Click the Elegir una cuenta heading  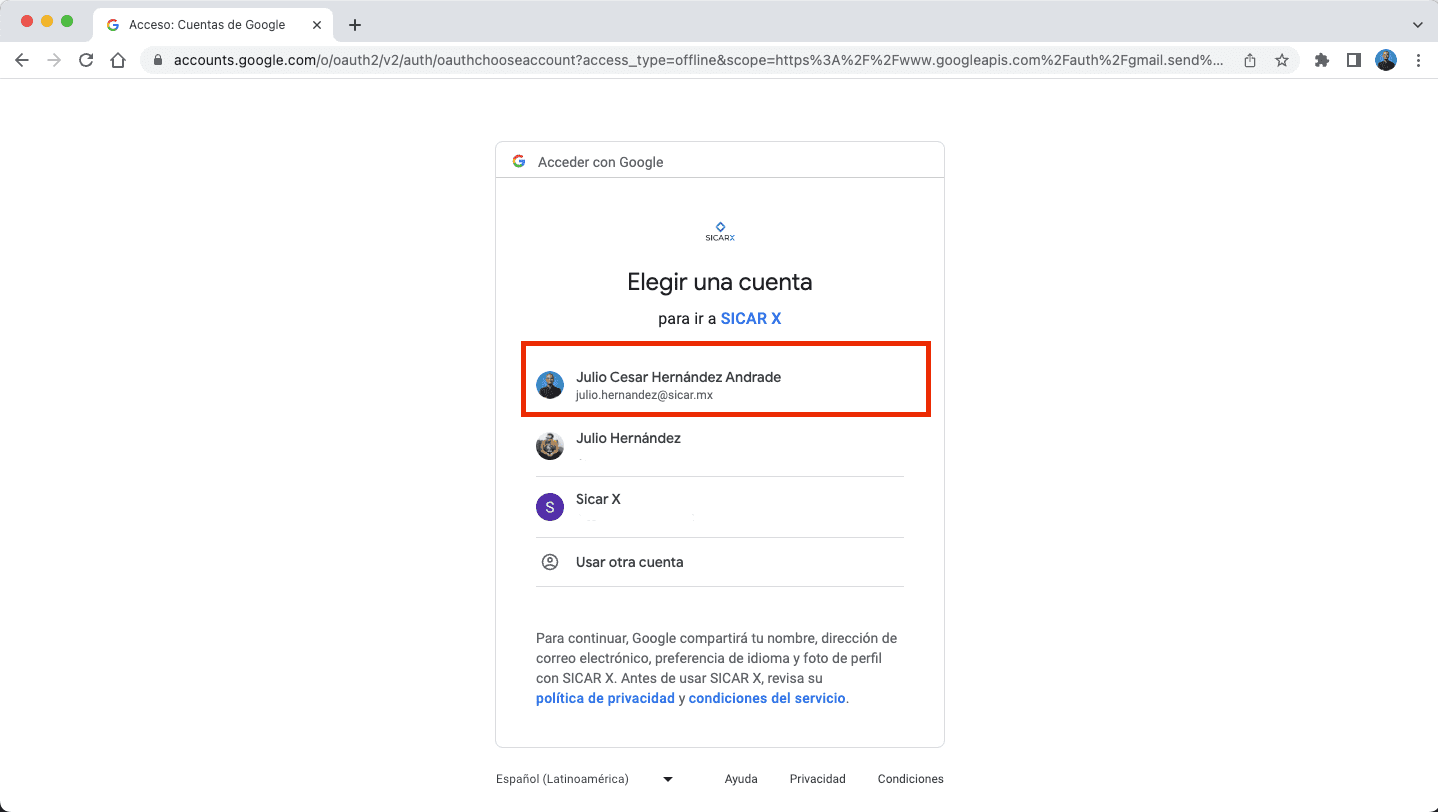pos(720,282)
